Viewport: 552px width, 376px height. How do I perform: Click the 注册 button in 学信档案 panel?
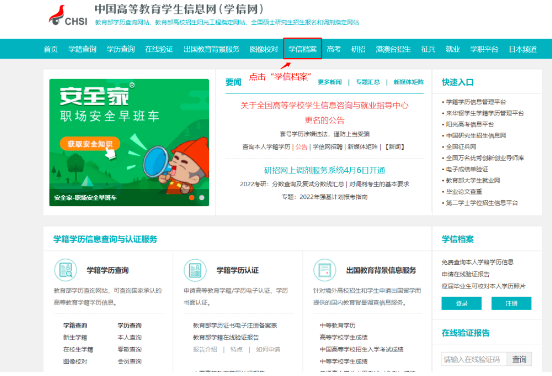(x=512, y=303)
